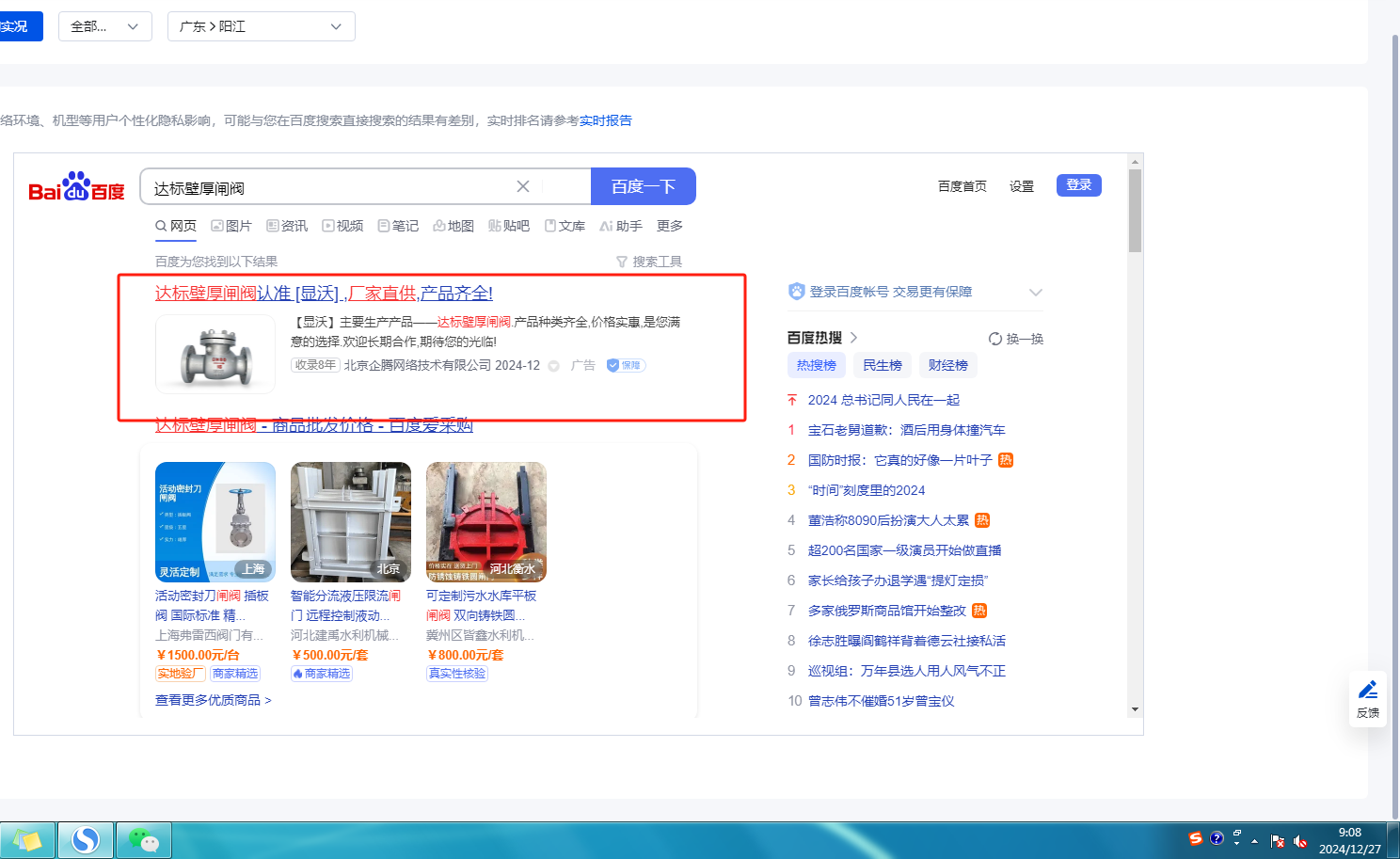Open the 达标壁厚闸阀认准 ad result title
The height and width of the screenshot is (859, 1400).
tap(324, 294)
